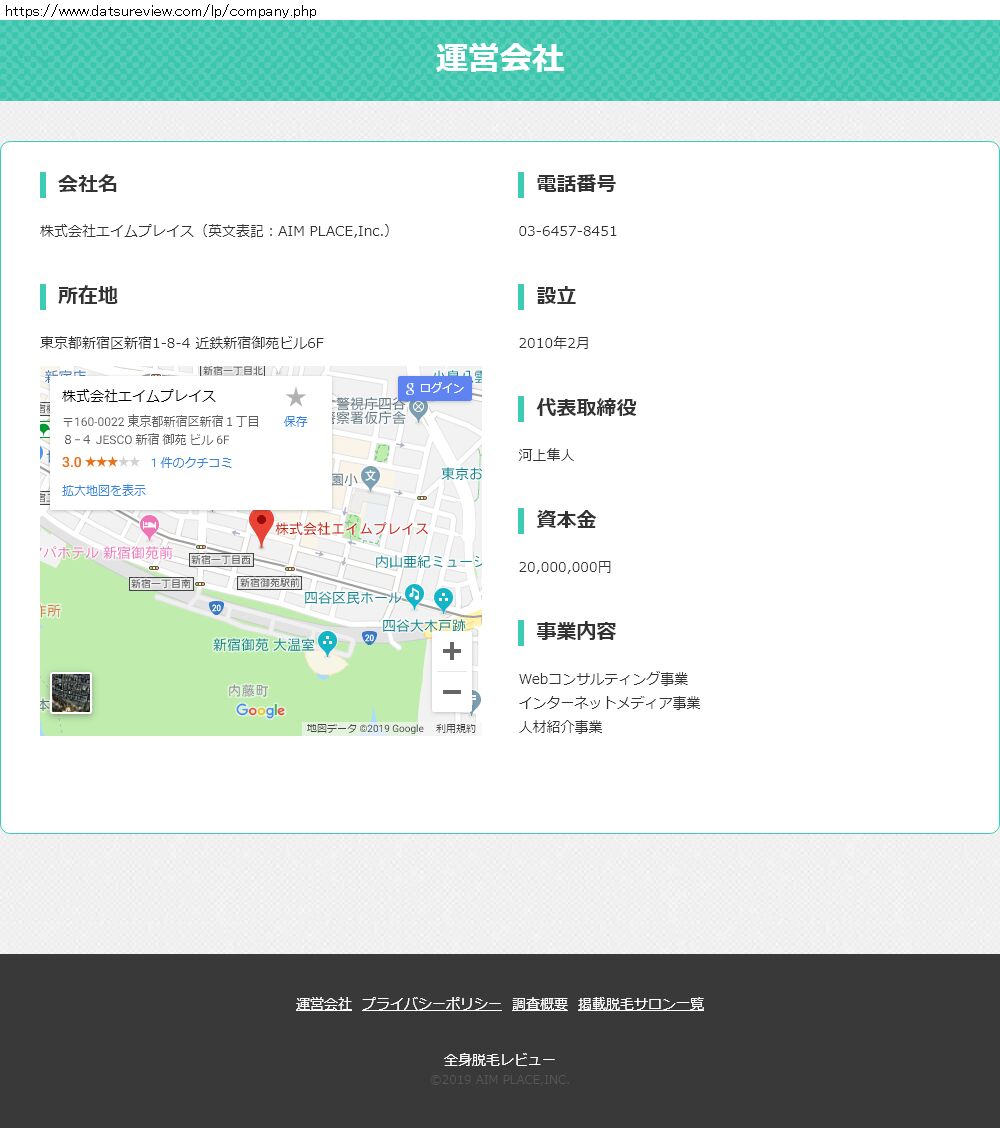Click the police station marker icon
This screenshot has width=1000, height=1128.
pos(419,407)
